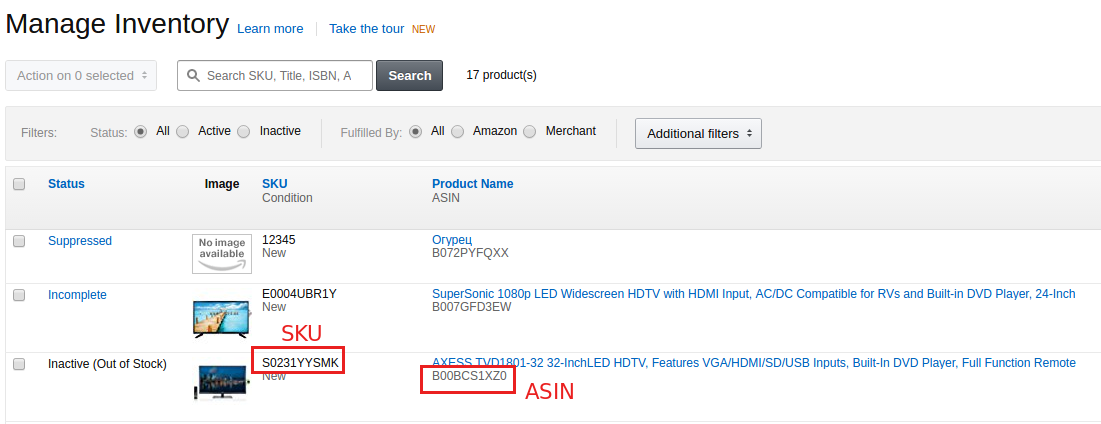Sort by Product Name column header

click(x=473, y=184)
